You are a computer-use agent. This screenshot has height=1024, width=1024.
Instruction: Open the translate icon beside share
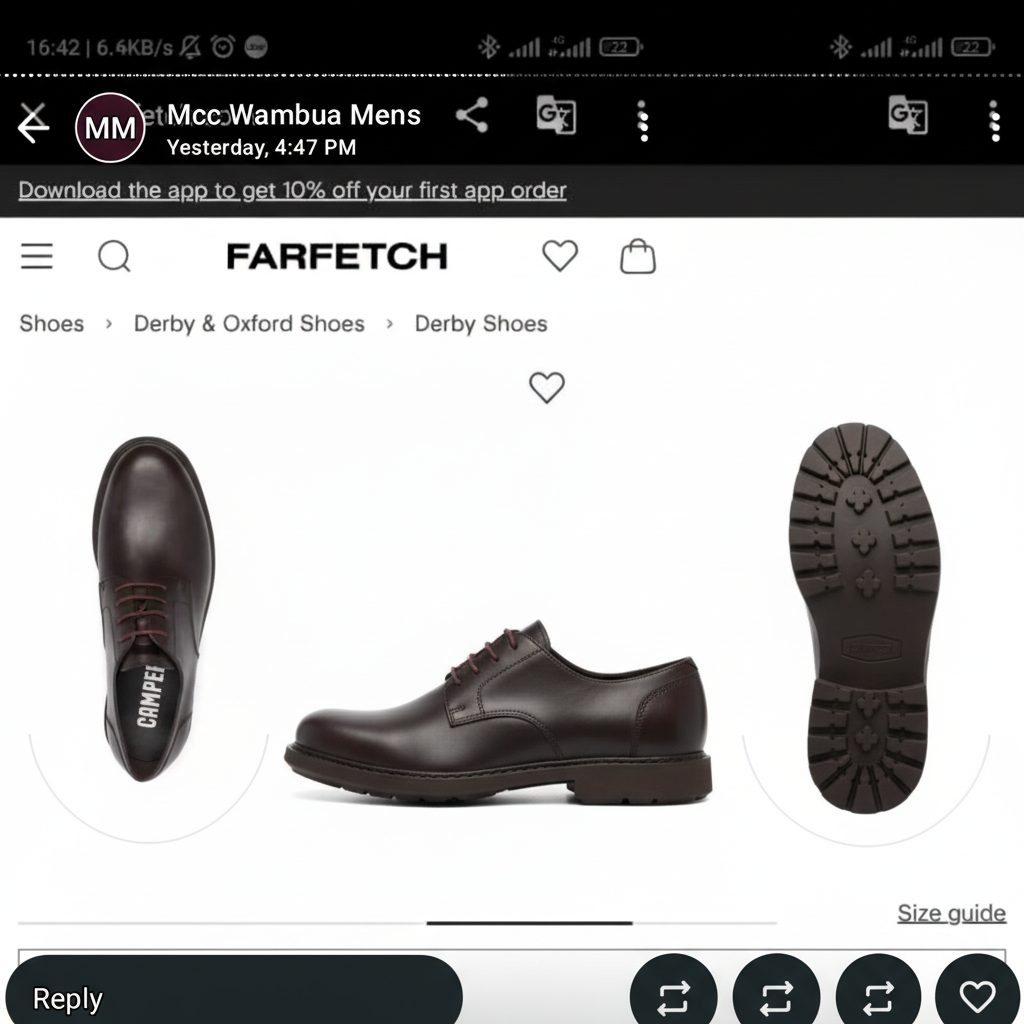[x=556, y=115]
